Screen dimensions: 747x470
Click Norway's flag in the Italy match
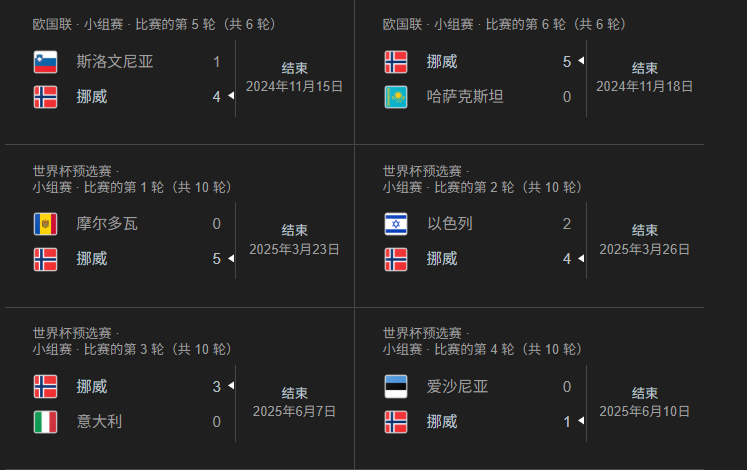click(45, 386)
